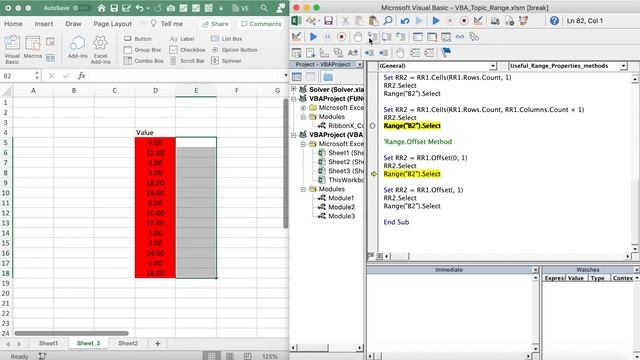This screenshot has width=640, height=360.
Task: Collapse the VBAProject (FUN) tree node
Action: pyautogui.click(x=293, y=98)
